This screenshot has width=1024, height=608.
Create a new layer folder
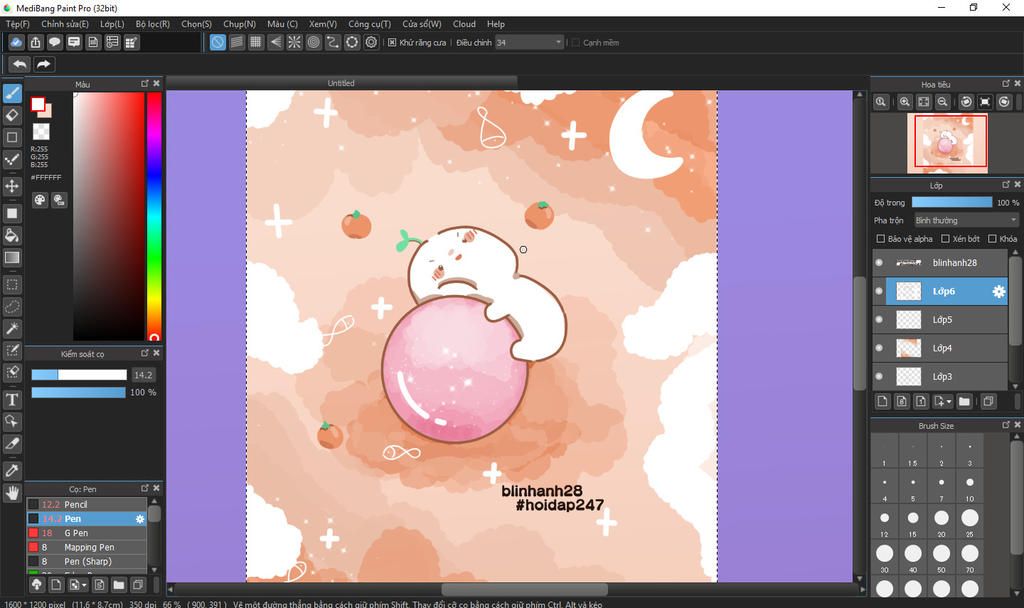pyautogui.click(x=964, y=401)
